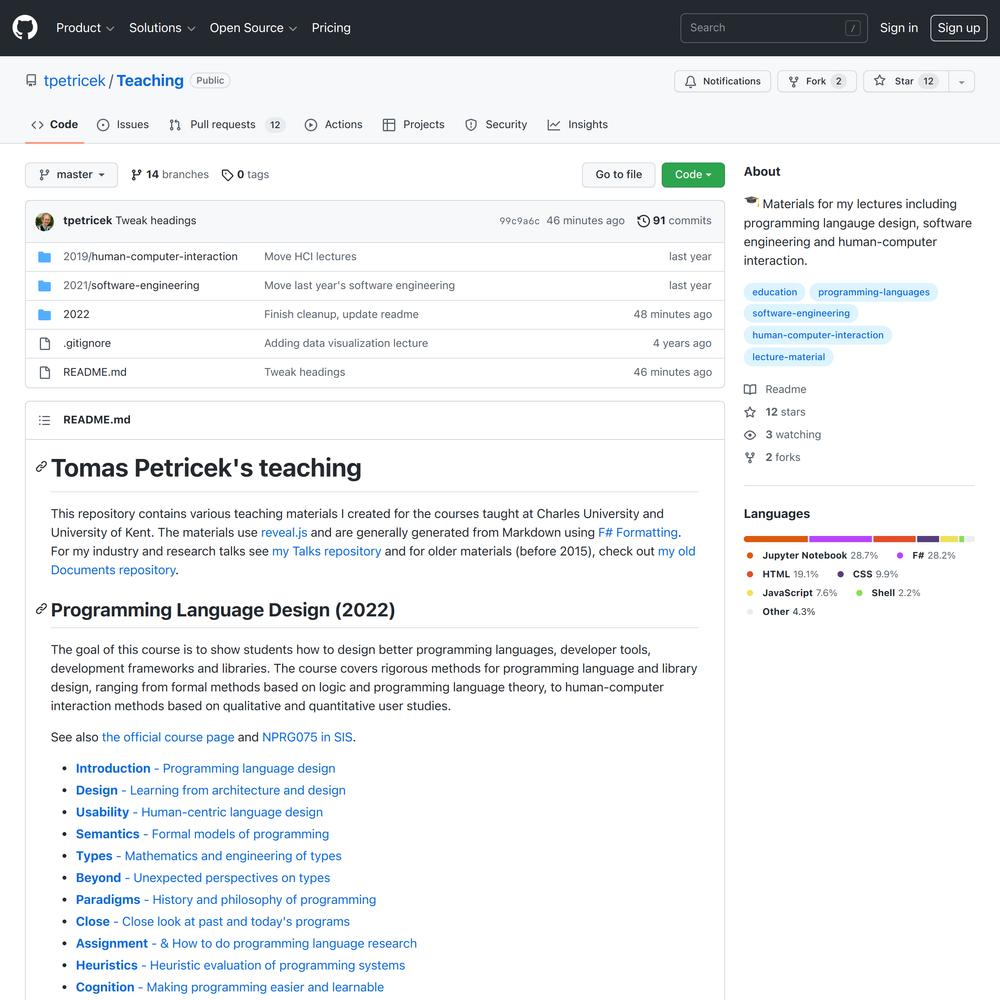Switch to the Code tab

[x=55, y=125]
